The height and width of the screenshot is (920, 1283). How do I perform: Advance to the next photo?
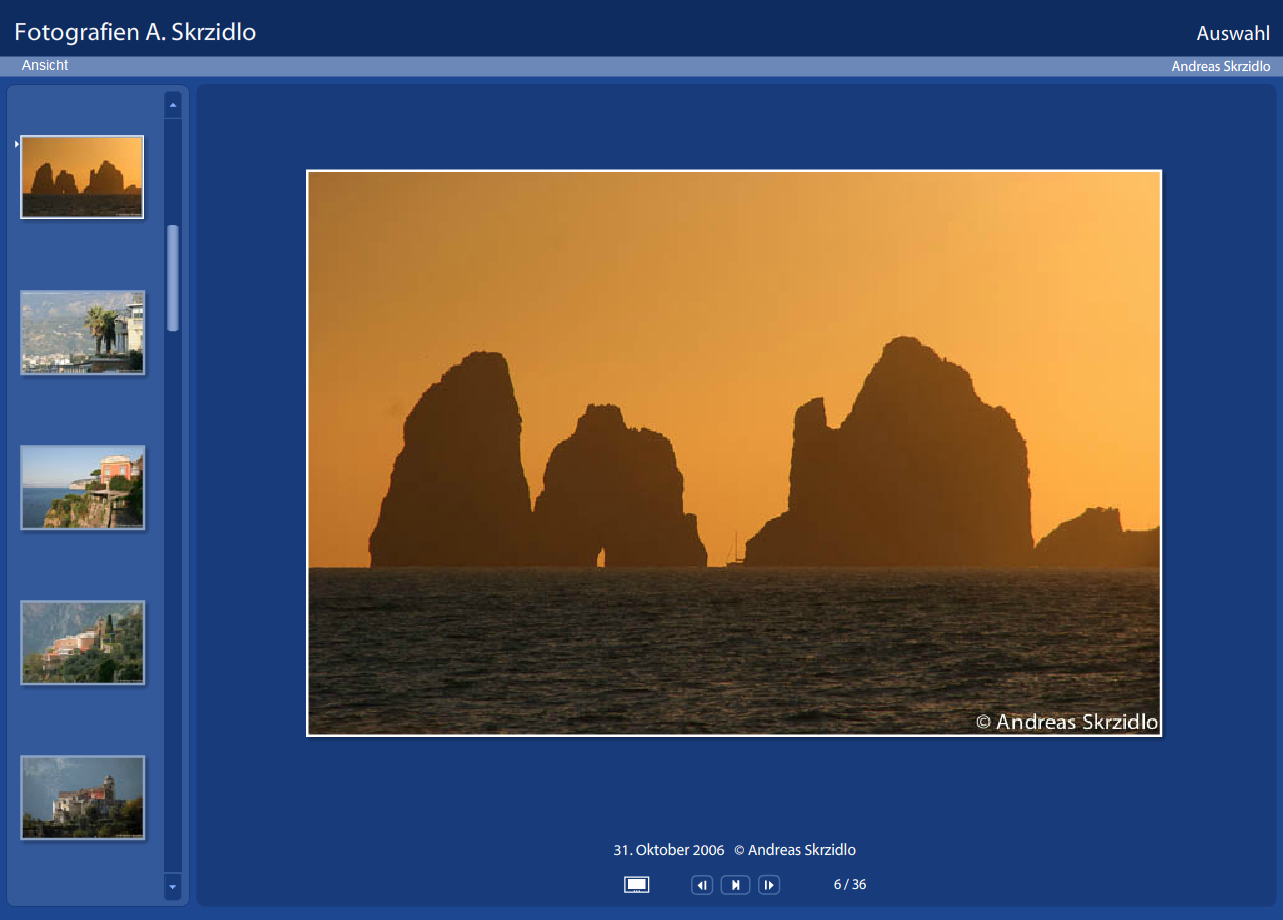pos(769,885)
